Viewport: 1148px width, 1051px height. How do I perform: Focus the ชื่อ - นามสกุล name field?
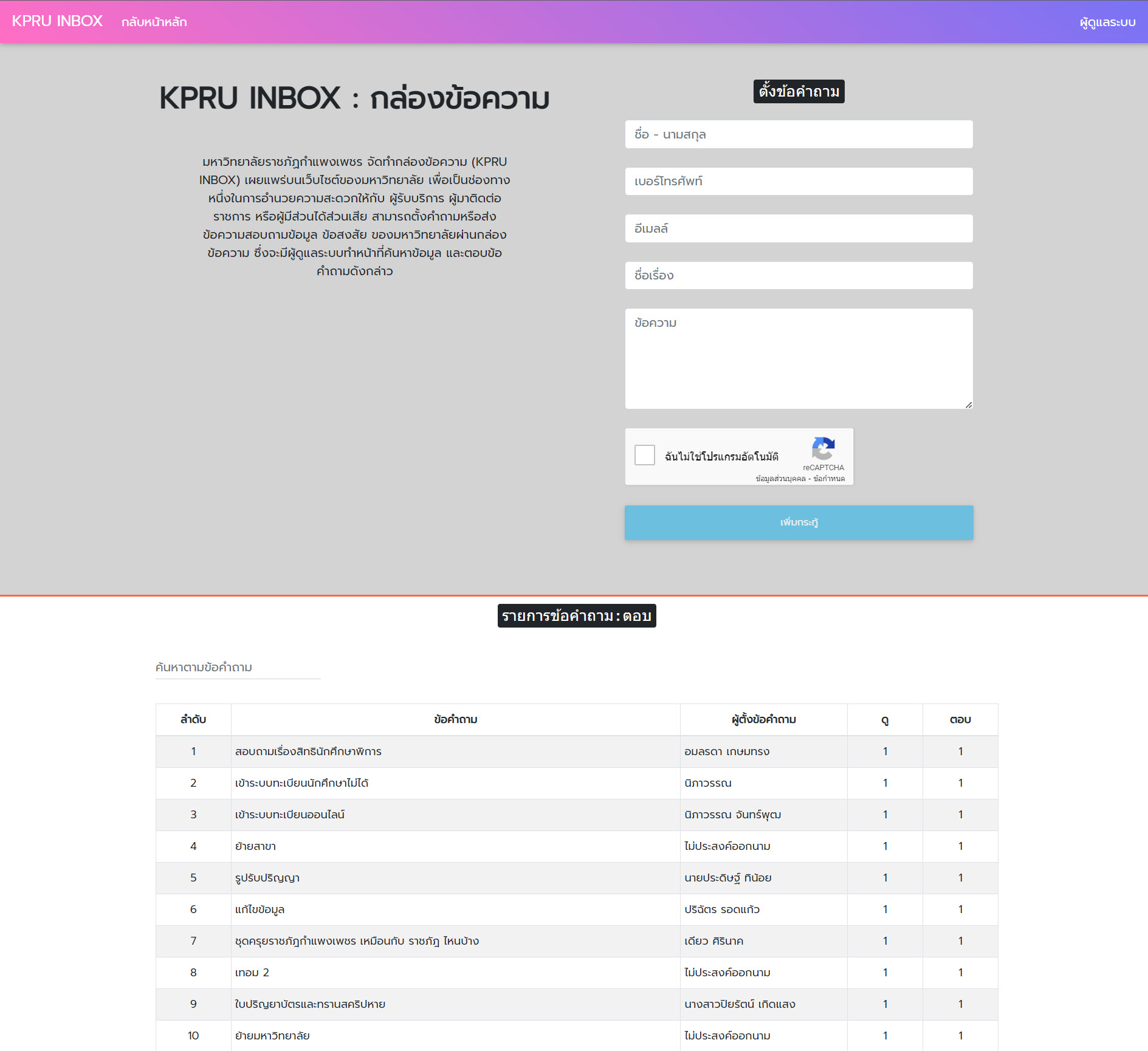(x=799, y=134)
